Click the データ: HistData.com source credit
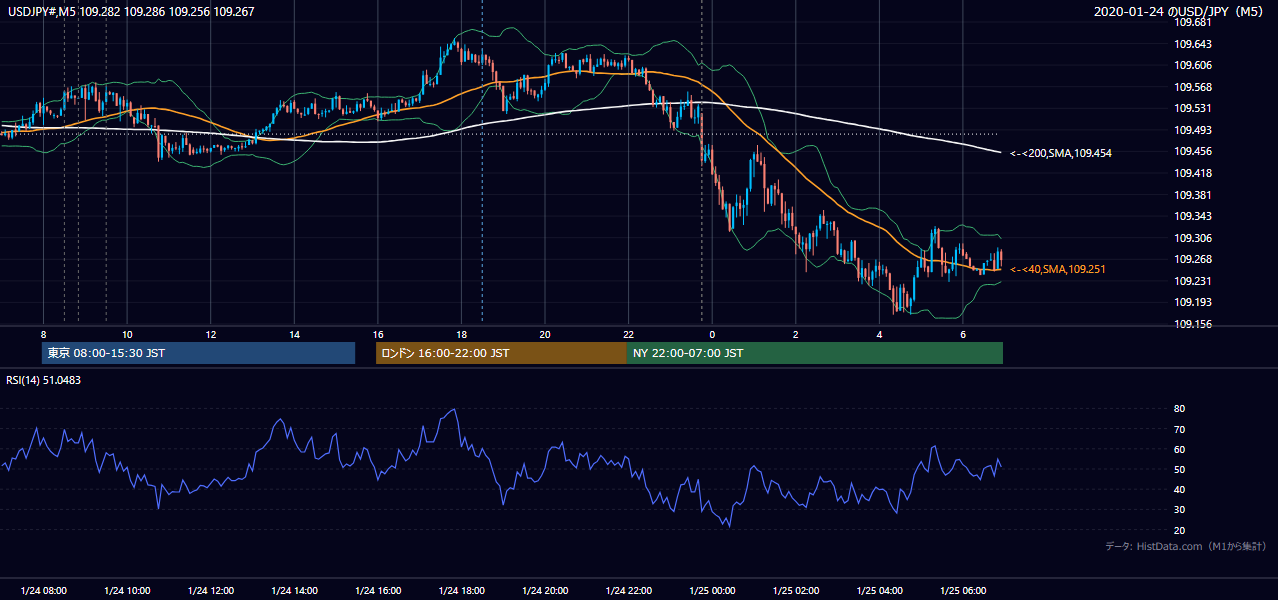This screenshot has width=1278, height=600. [1186, 546]
